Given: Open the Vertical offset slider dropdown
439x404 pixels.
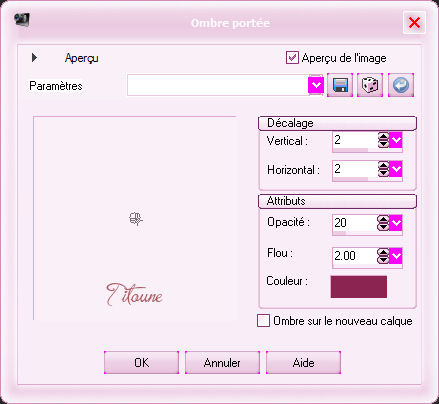Looking at the screenshot, I should click(396, 140).
